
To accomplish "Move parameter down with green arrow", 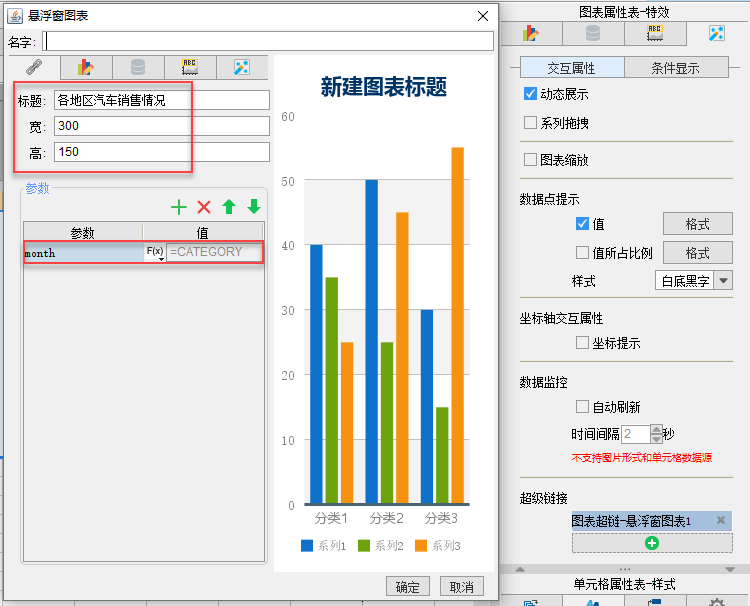I will pos(254,207).
